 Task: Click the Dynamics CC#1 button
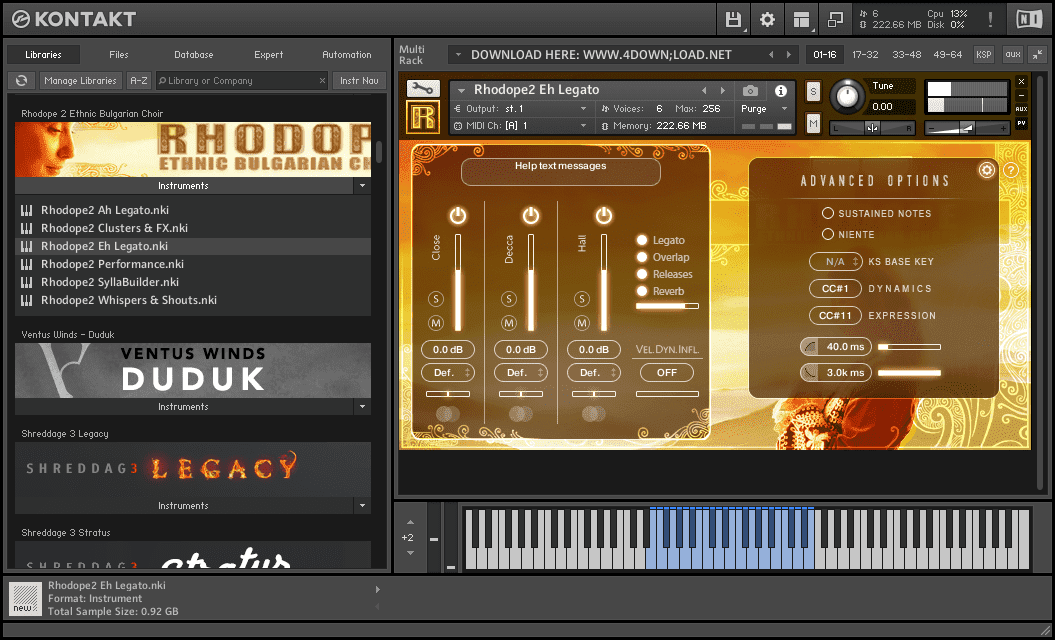(x=835, y=288)
